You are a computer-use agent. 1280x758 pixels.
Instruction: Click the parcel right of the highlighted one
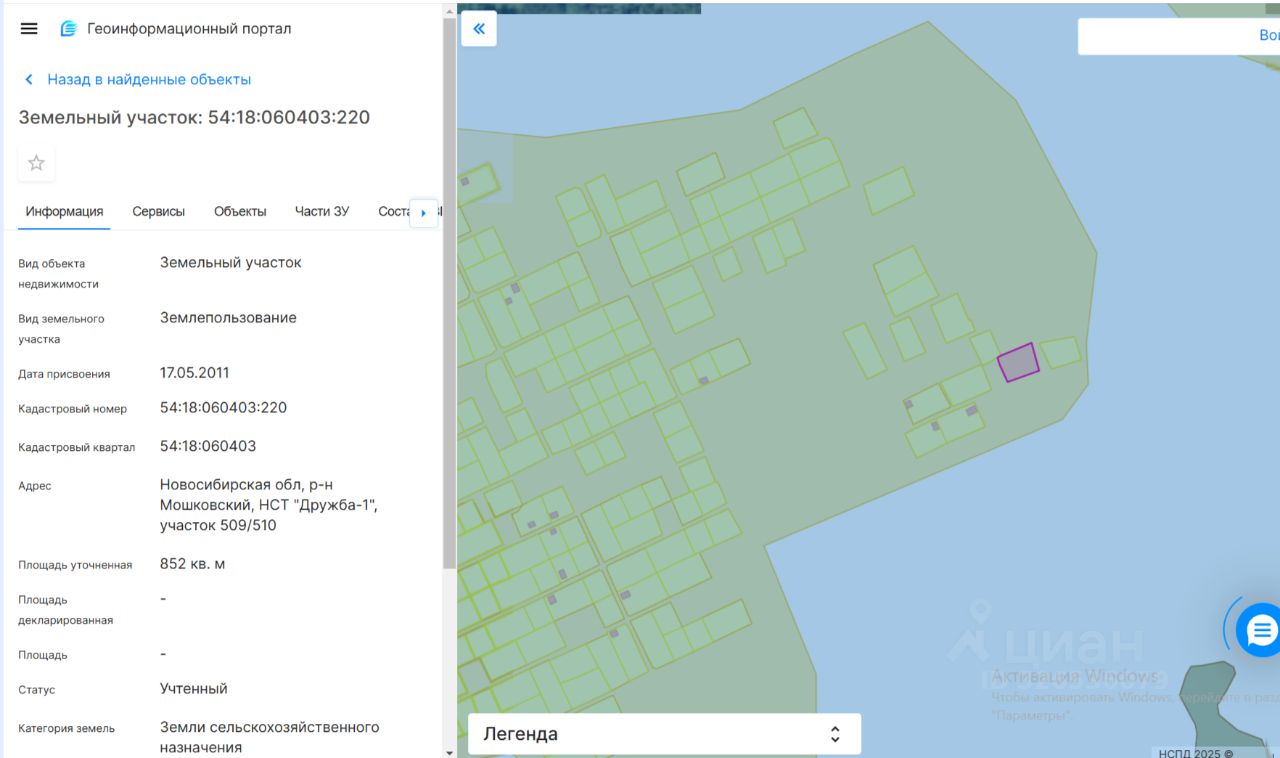pyautogui.click(x=1060, y=352)
